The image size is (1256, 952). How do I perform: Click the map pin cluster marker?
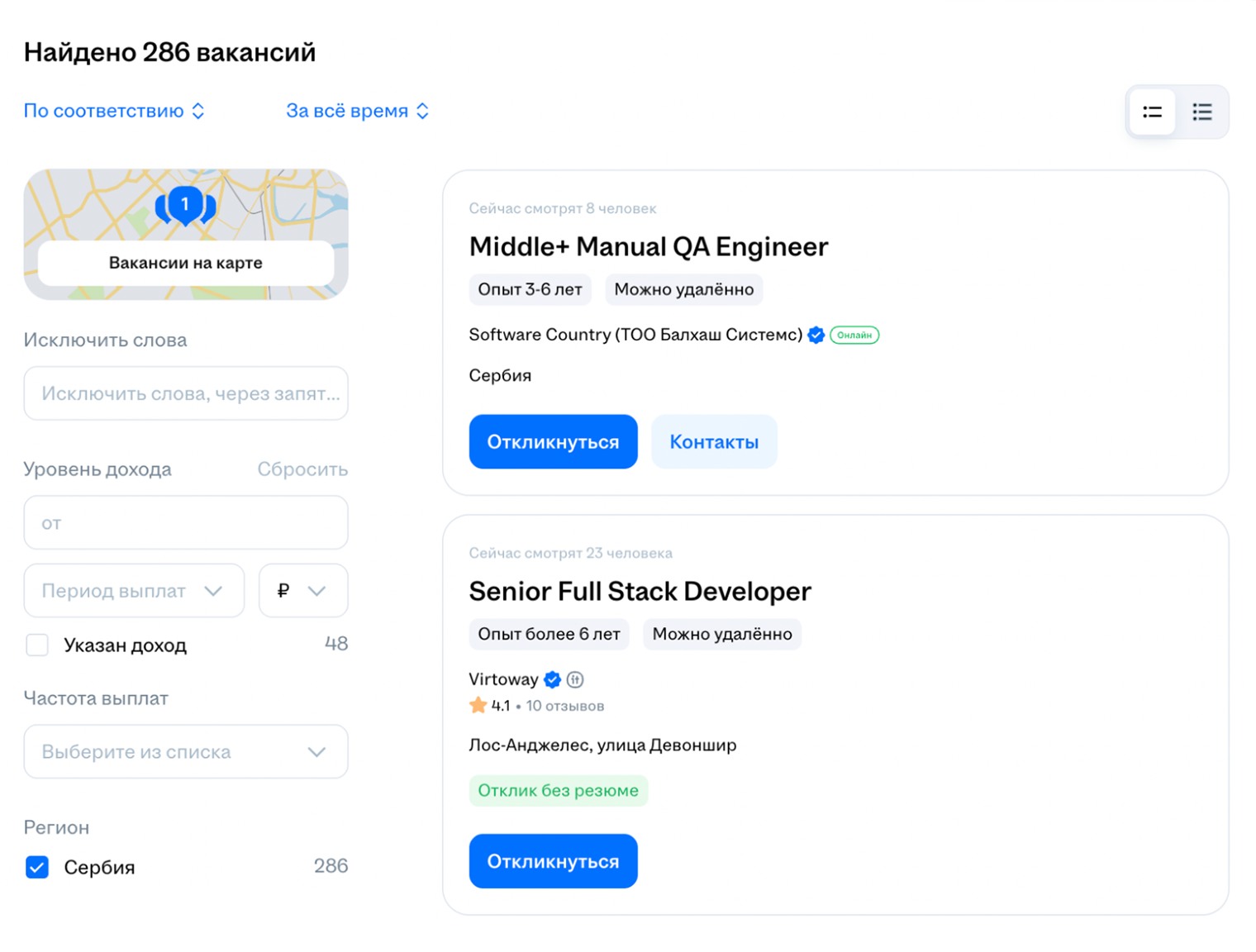[x=185, y=205]
